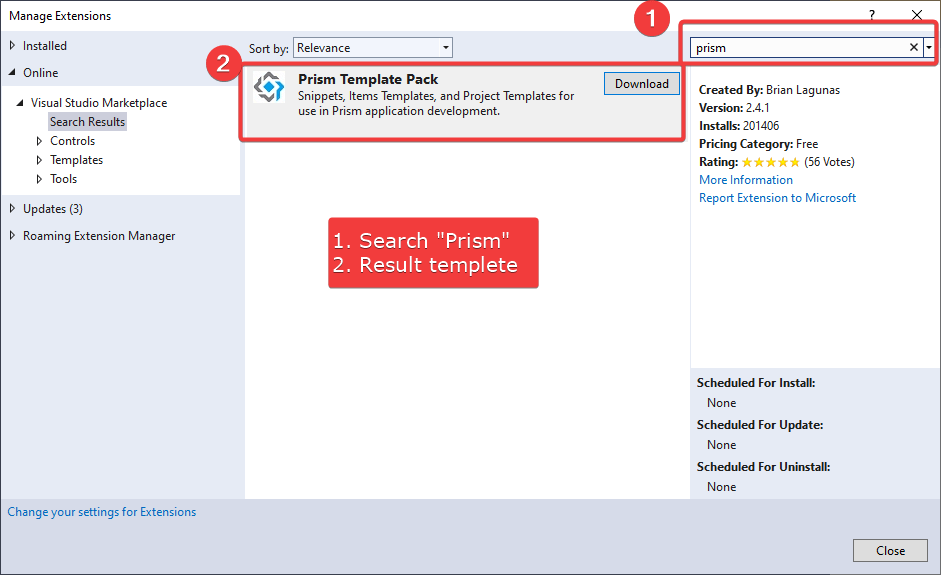This screenshot has height=575, width=941.
Task: Select Roaming Extension Manager tree item
Action: pyautogui.click(x=99, y=236)
